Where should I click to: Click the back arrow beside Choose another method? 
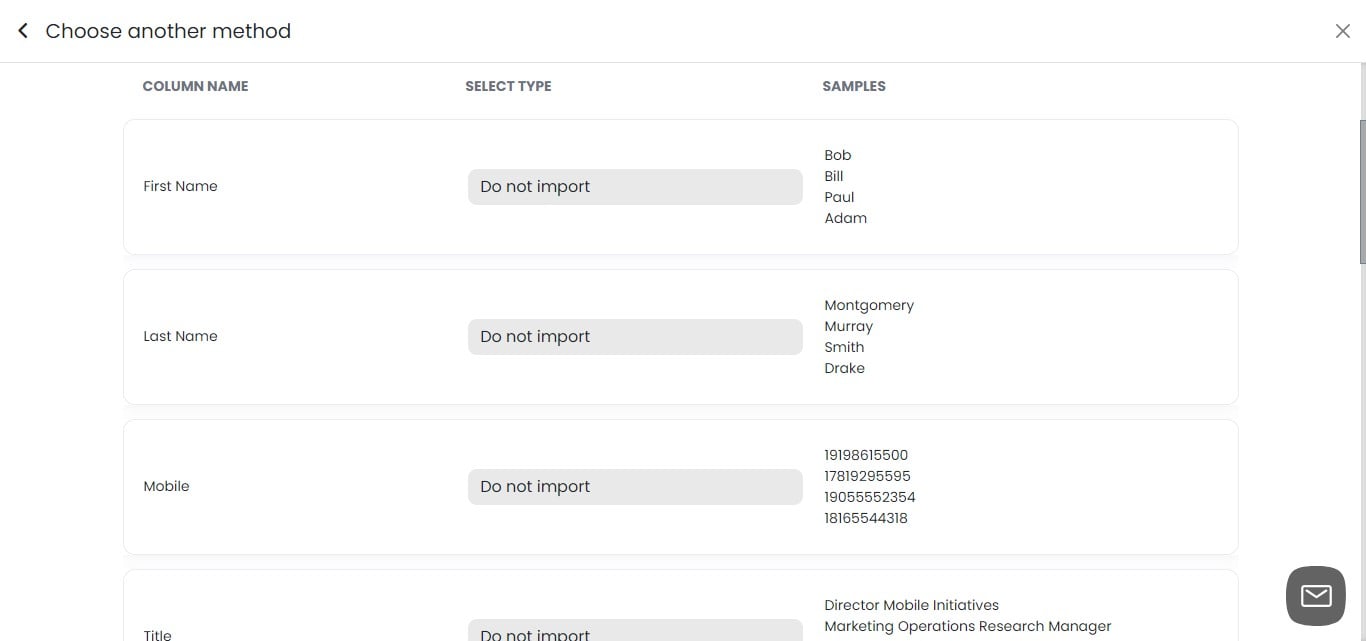pos(22,30)
